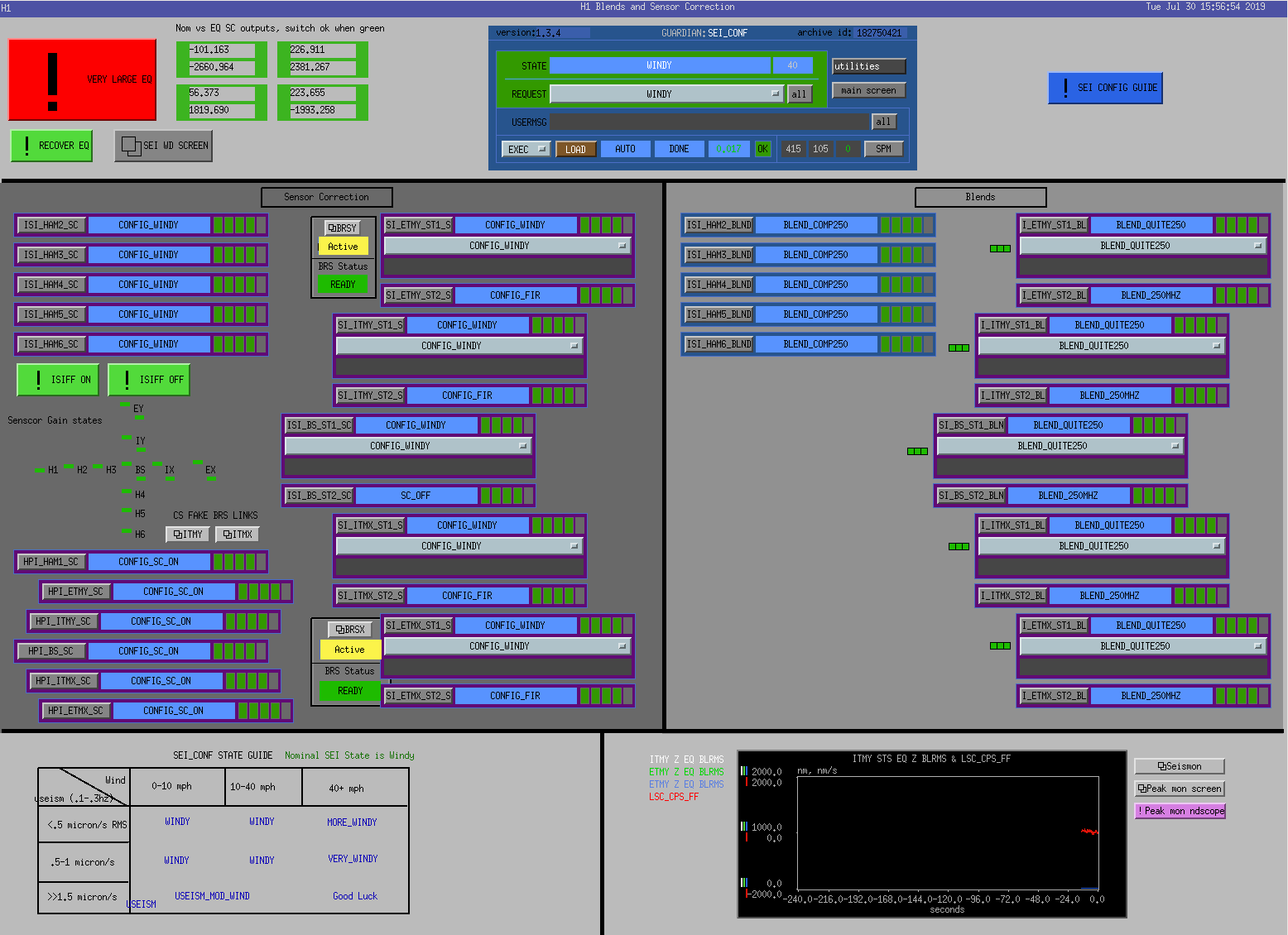Click the SC output value 1819.690
The image size is (1288, 935).
click(222, 111)
